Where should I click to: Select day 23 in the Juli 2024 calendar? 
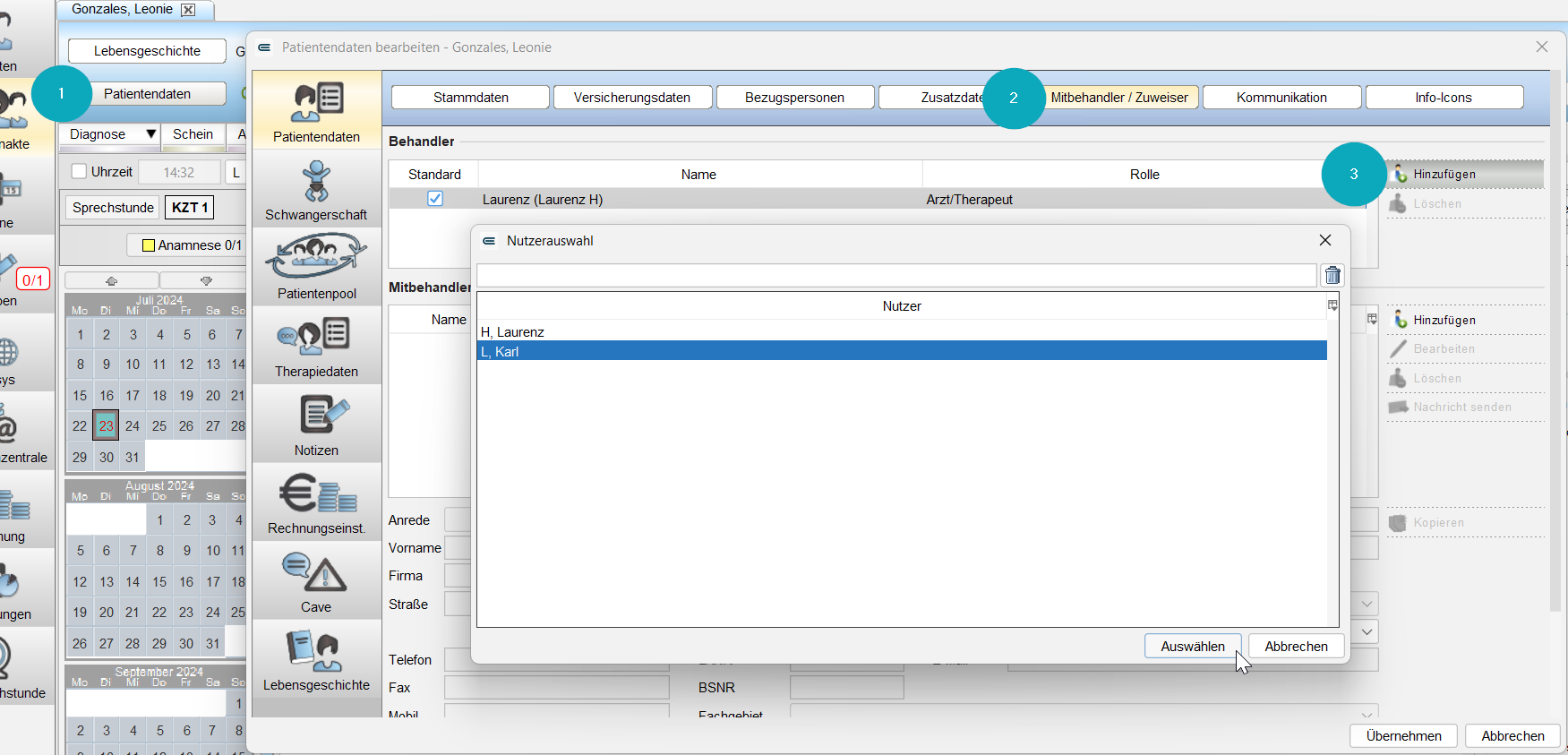106,425
